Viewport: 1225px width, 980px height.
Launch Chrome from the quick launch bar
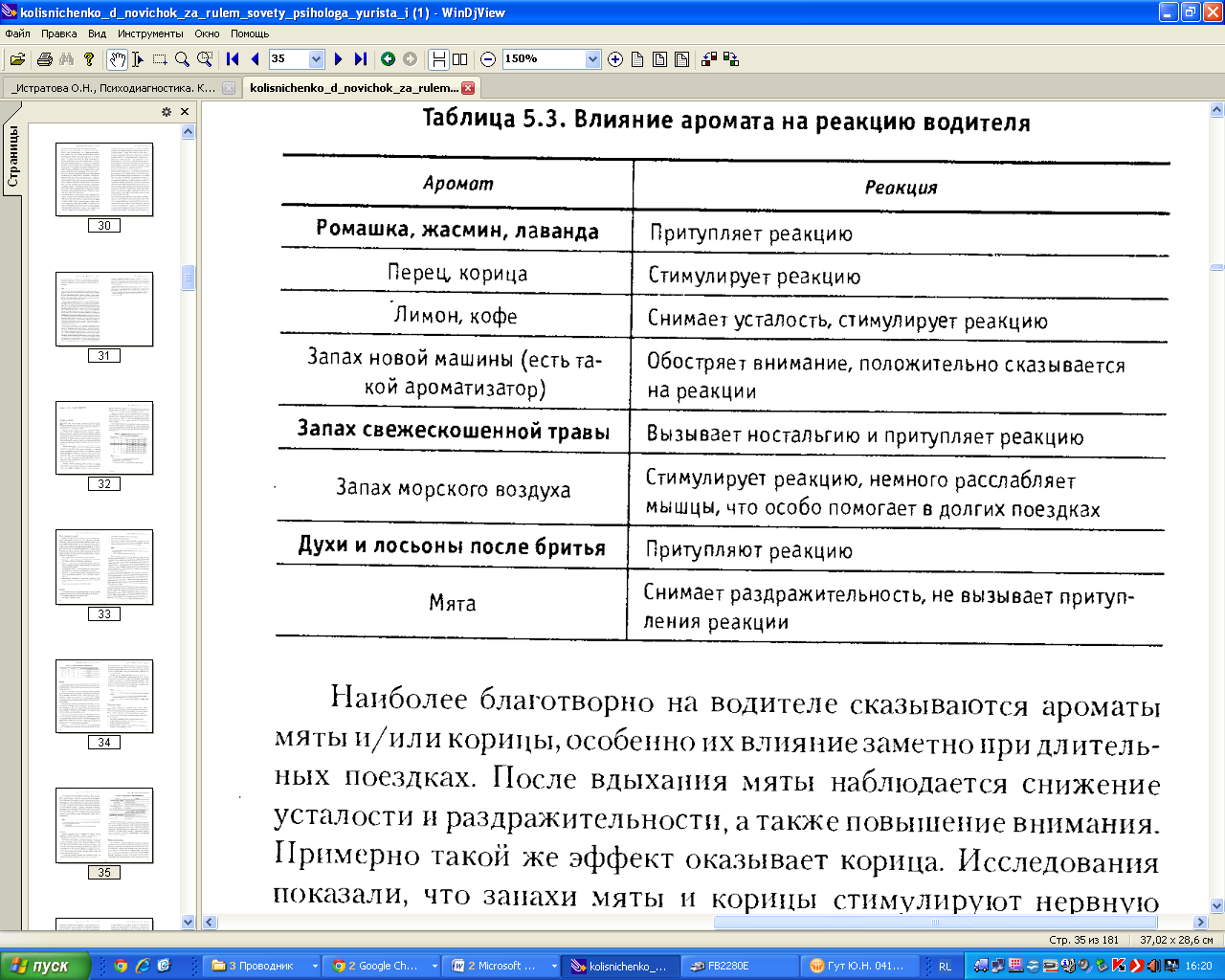tap(121, 966)
